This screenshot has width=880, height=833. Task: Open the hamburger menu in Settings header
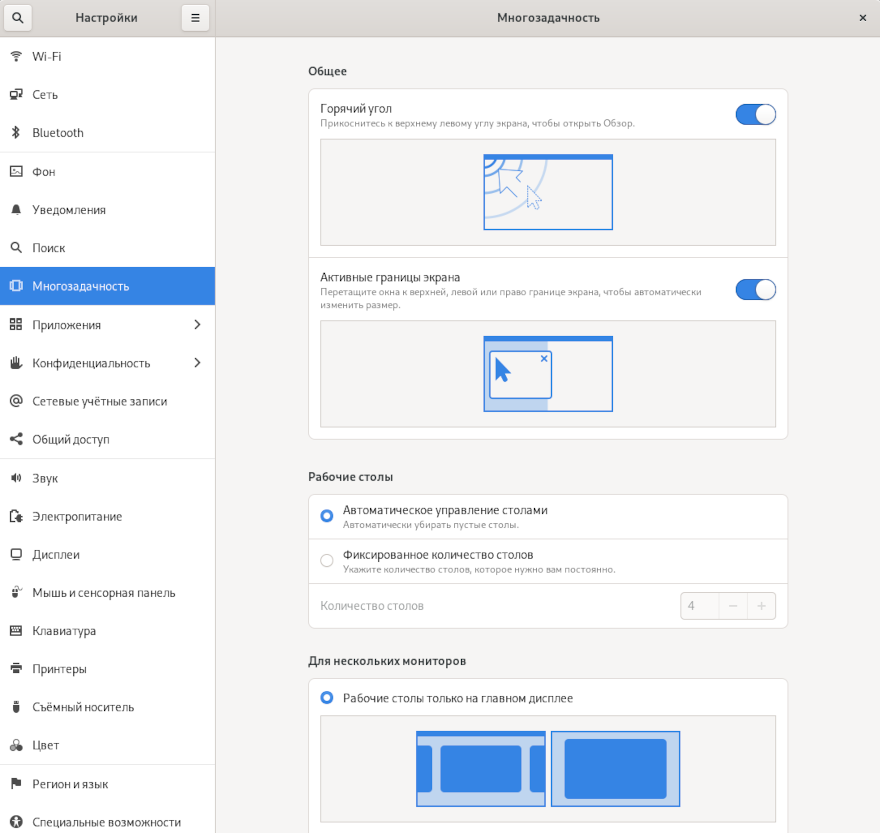(195, 18)
